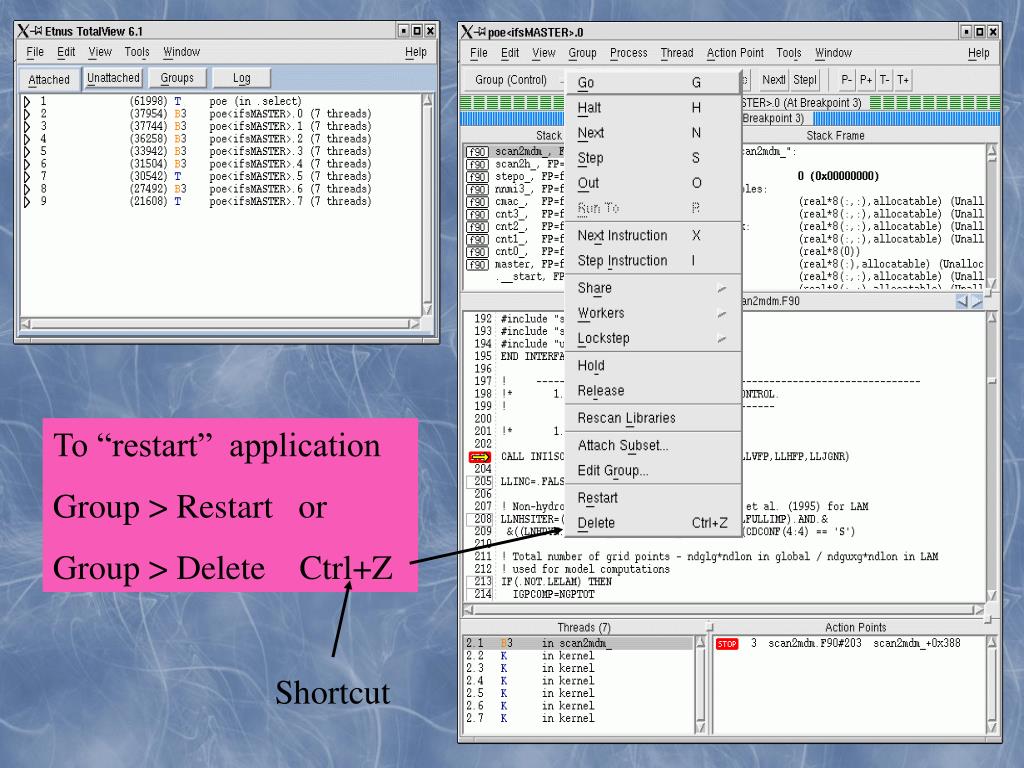The image size is (1024, 768).
Task: Choose Hold from the Group menu
Action: [x=652, y=366]
